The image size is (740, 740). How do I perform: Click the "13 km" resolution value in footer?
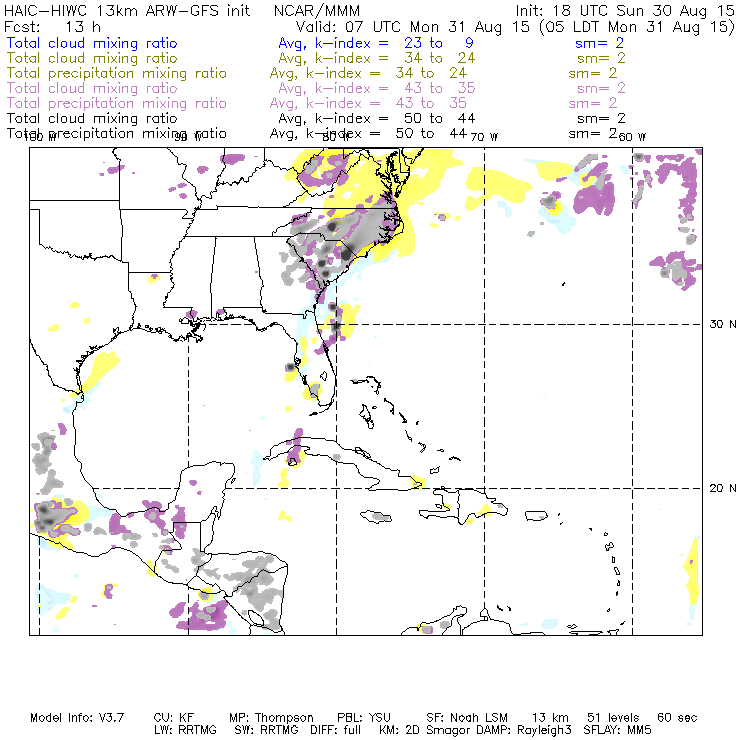(x=550, y=718)
